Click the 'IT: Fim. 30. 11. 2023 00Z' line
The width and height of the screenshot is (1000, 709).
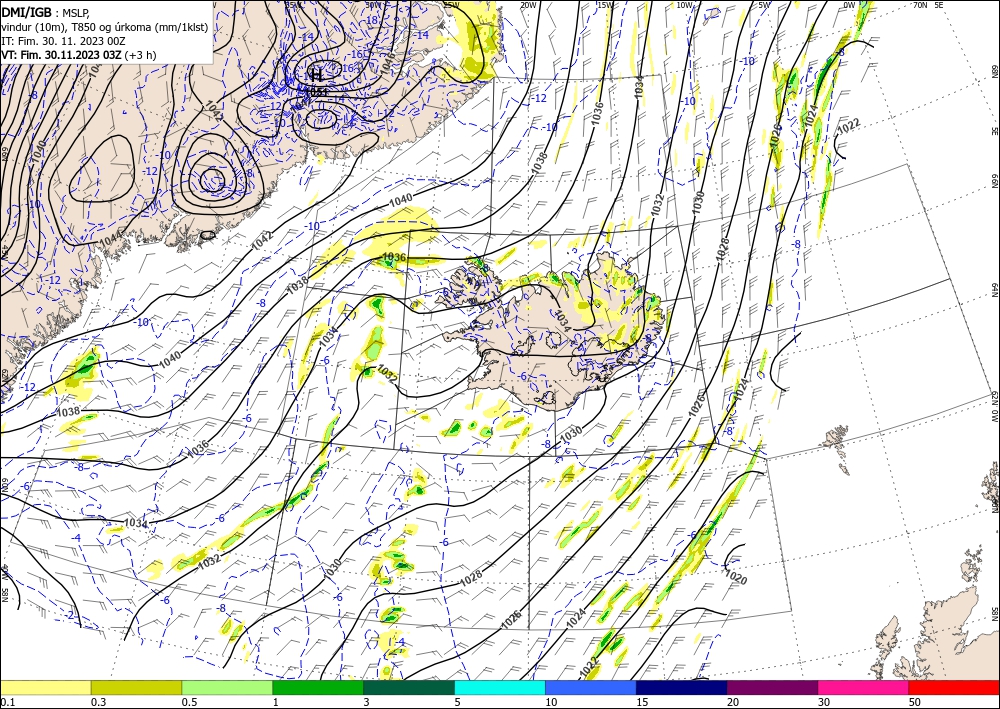[x=63, y=40]
